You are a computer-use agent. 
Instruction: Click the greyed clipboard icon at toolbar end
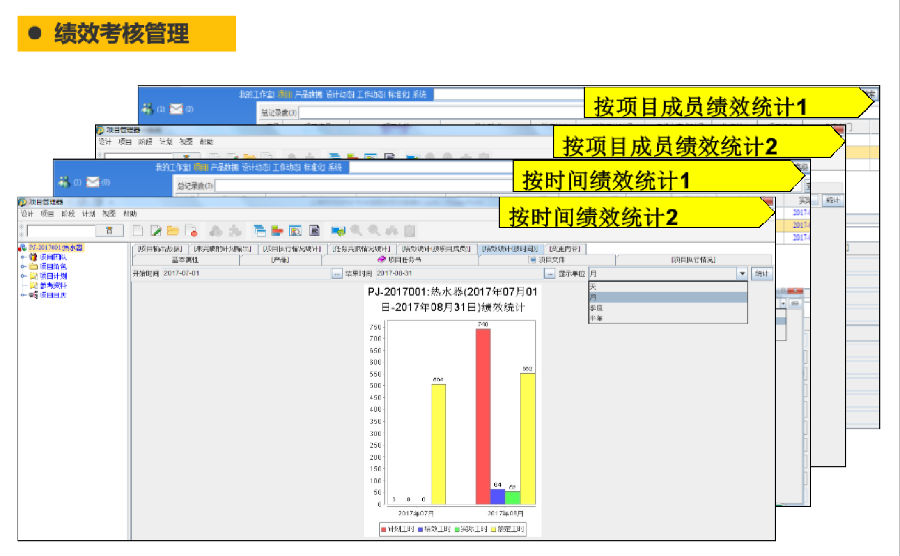[410, 231]
